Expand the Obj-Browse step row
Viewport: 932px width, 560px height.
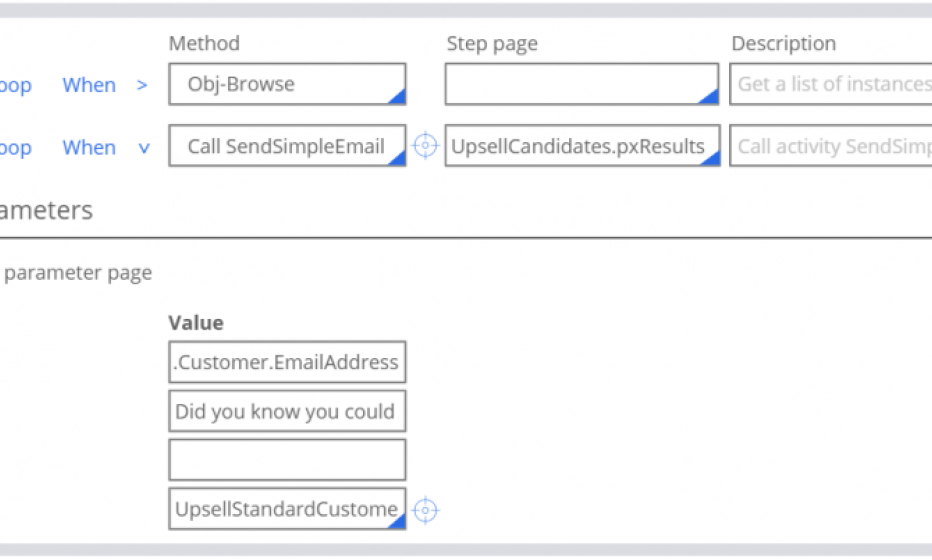pos(142,85)
